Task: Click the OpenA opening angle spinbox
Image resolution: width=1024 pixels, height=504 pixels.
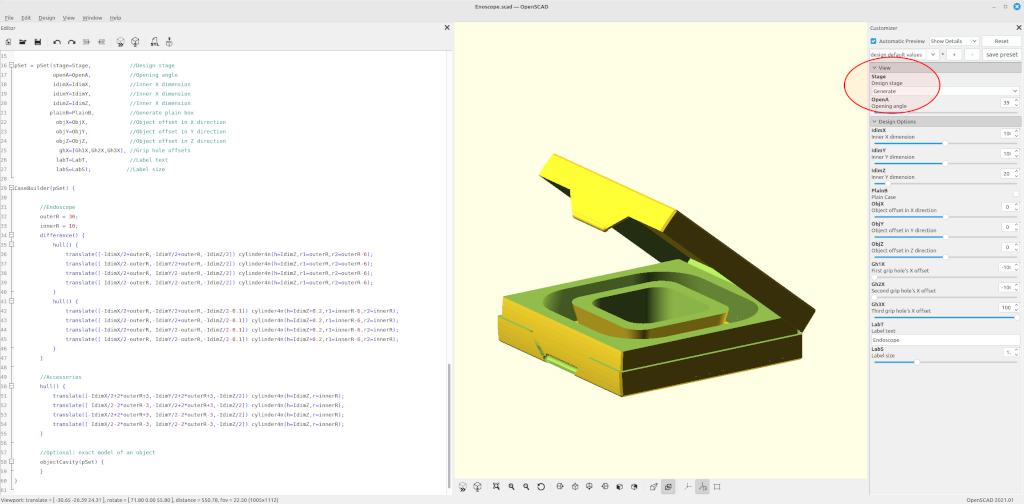Action: click(1010, 103)
